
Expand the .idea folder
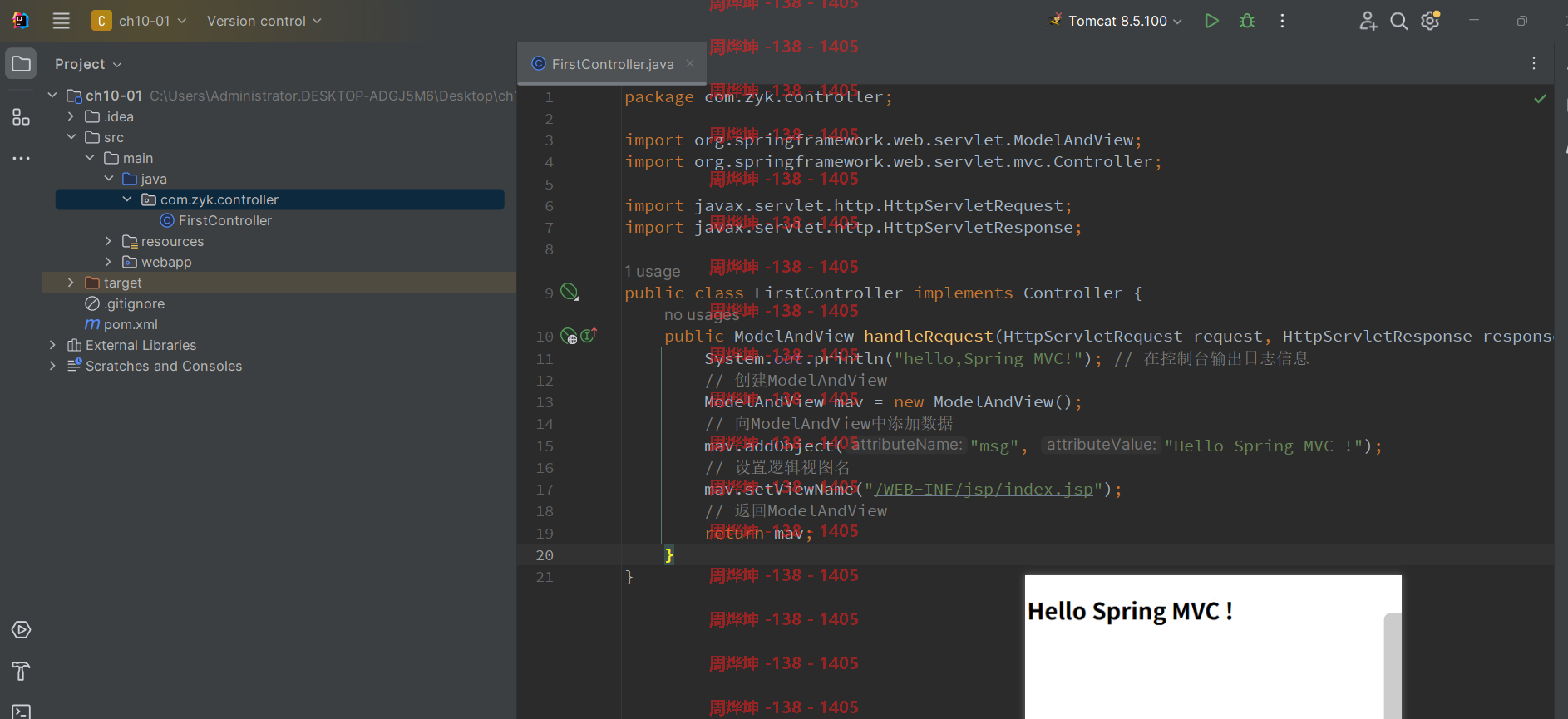click(x=71, y=116)
